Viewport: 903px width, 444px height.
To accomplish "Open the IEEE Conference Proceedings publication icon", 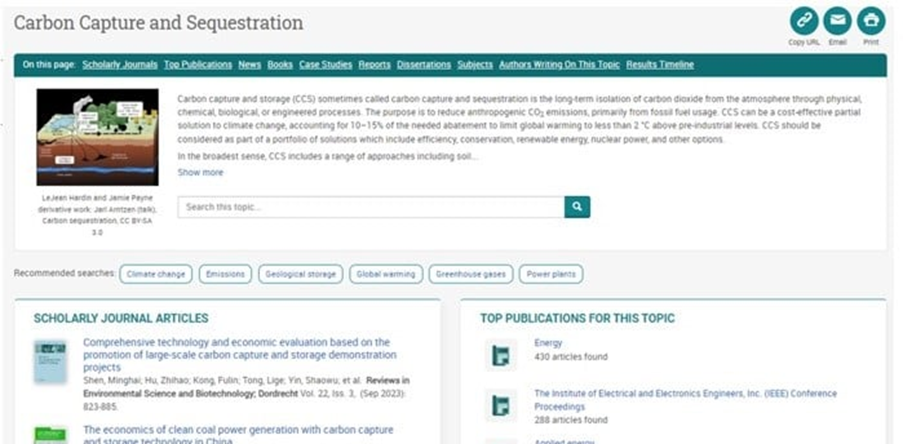I will pos(501,405).
